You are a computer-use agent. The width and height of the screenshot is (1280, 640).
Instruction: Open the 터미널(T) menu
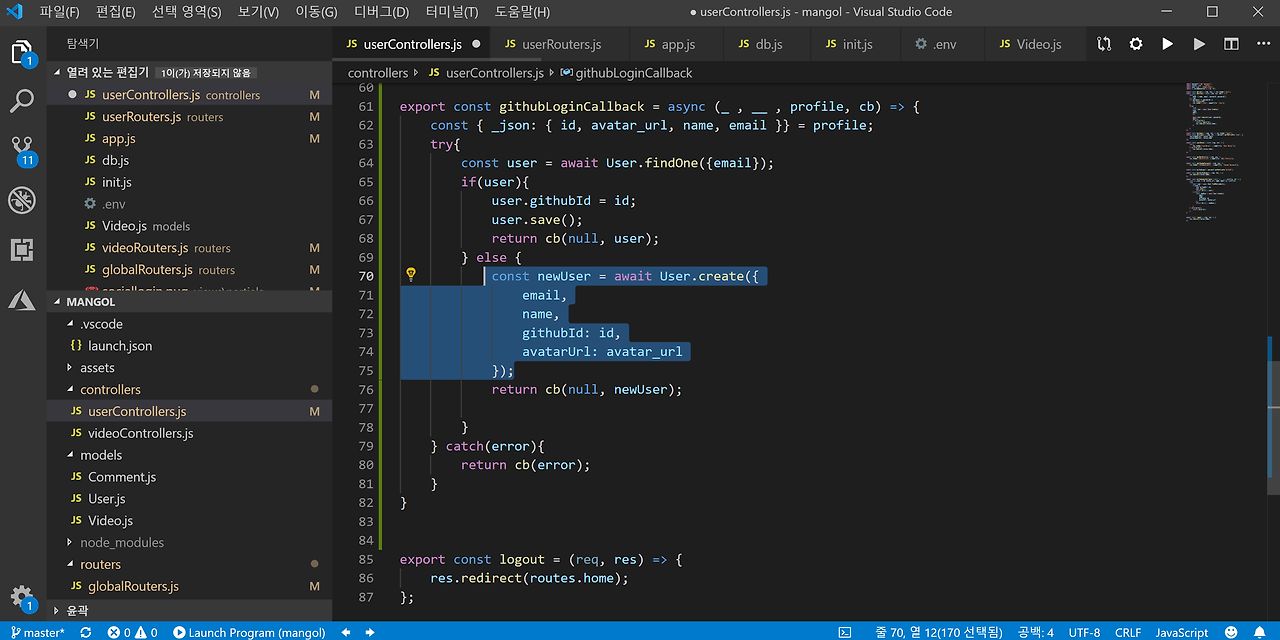[452, 12]
